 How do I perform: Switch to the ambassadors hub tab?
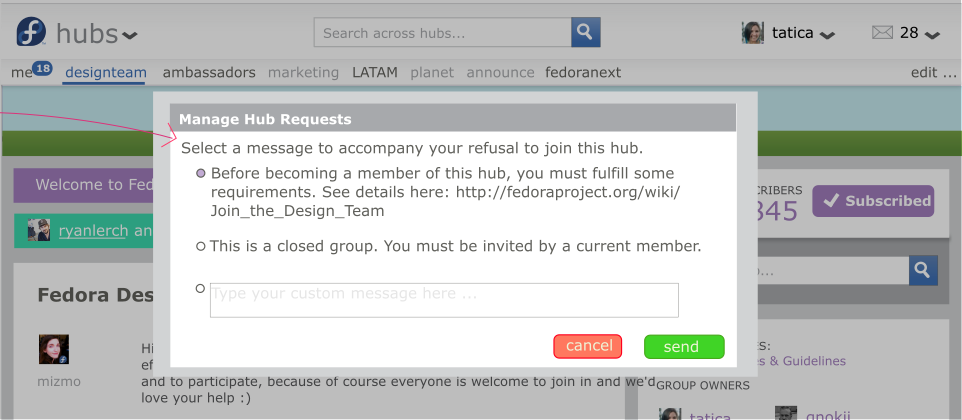tap(209, 72)
